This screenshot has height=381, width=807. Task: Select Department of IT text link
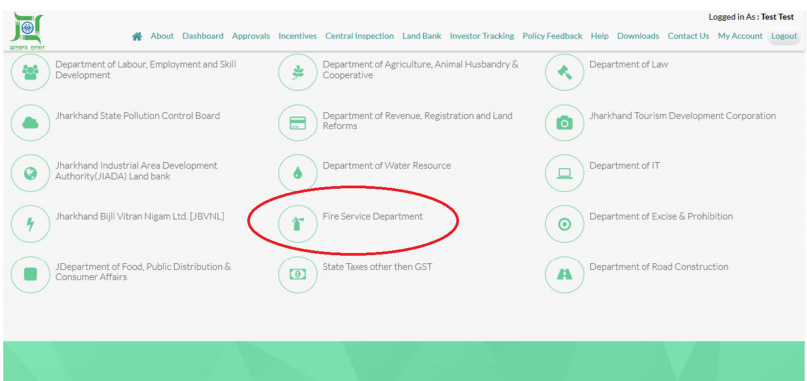(624, 166)
